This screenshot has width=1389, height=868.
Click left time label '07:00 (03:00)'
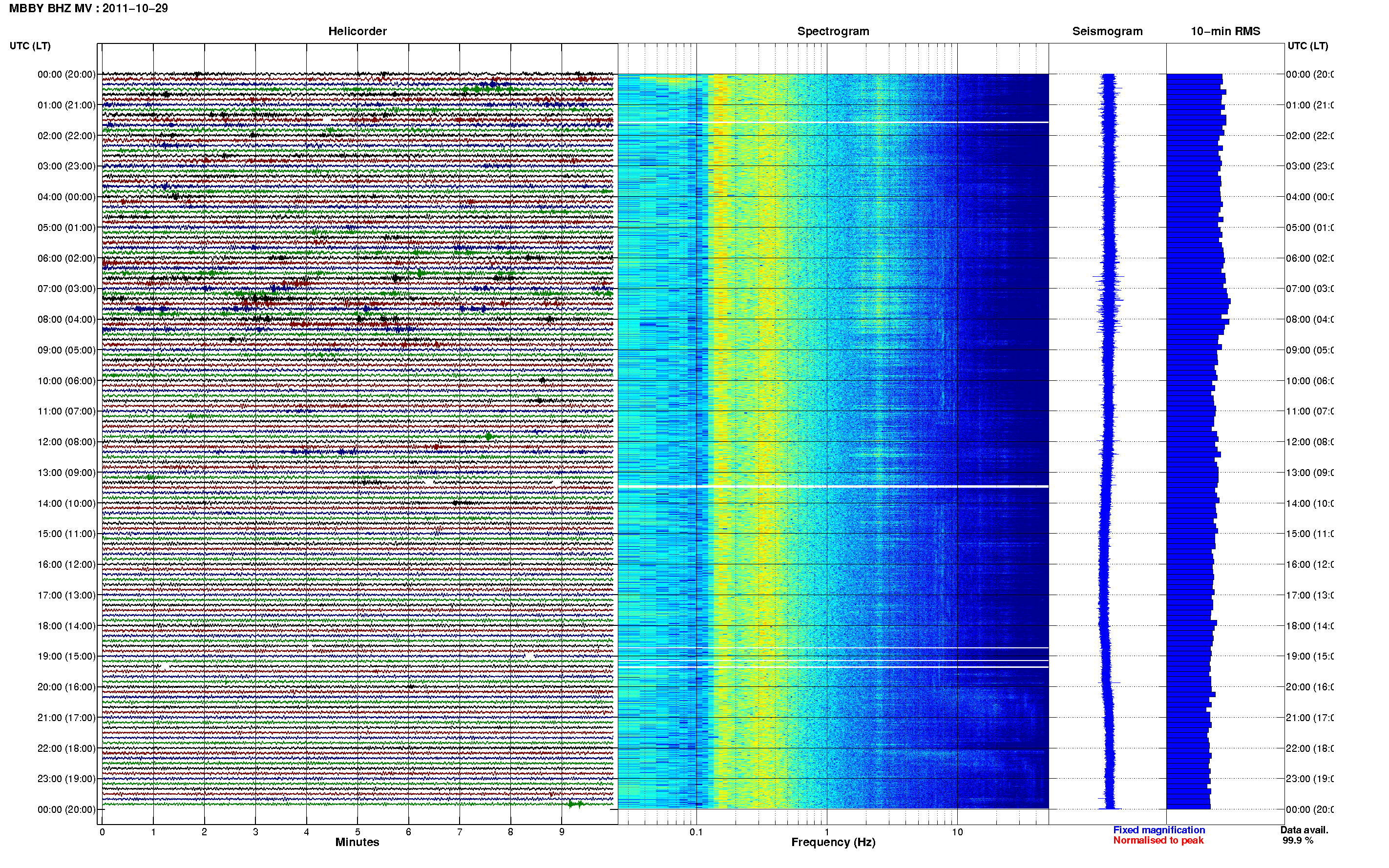66,289
